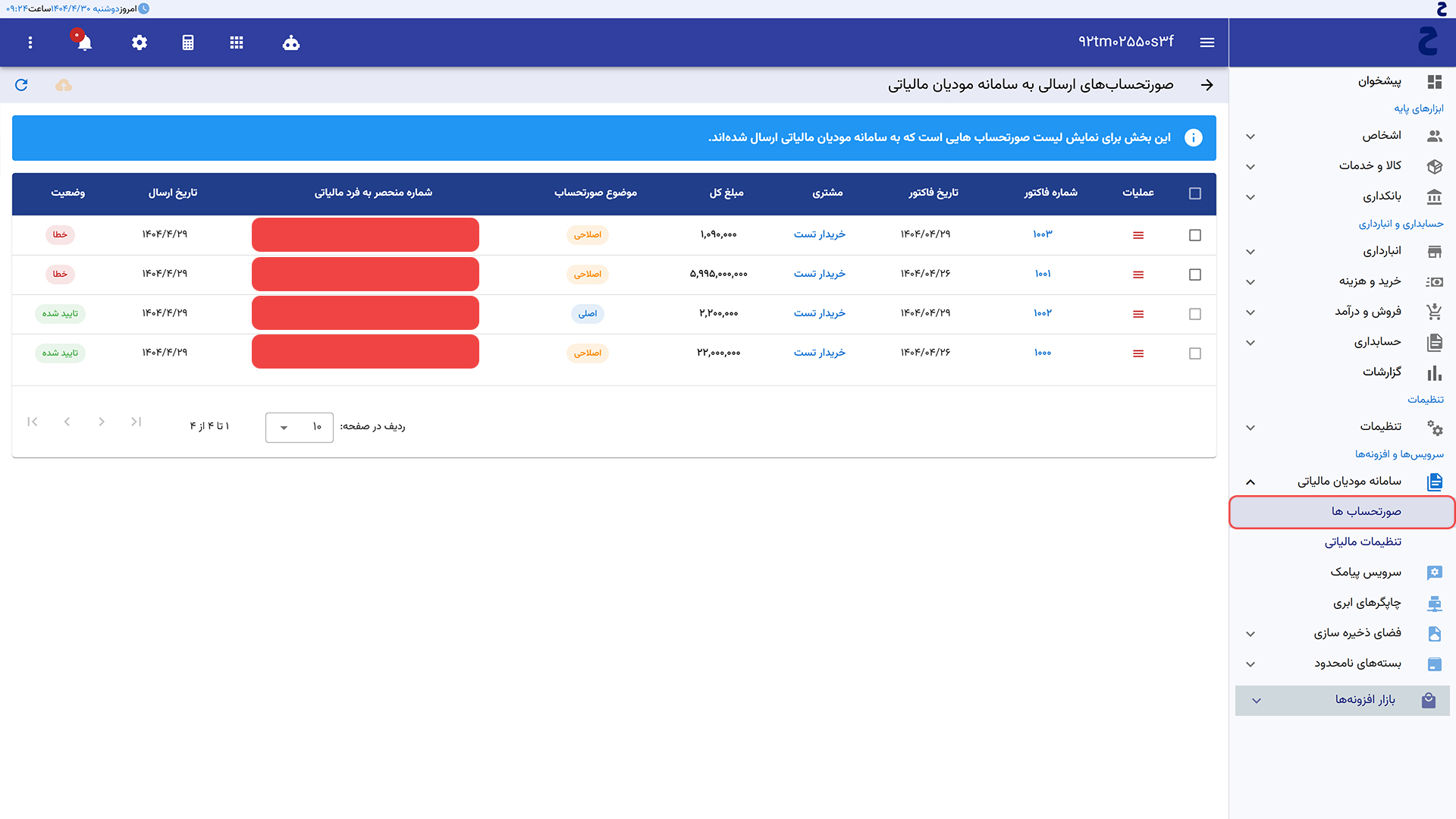Open invoice number 1002 link
1456x819 pixels.
point(1043,313)
